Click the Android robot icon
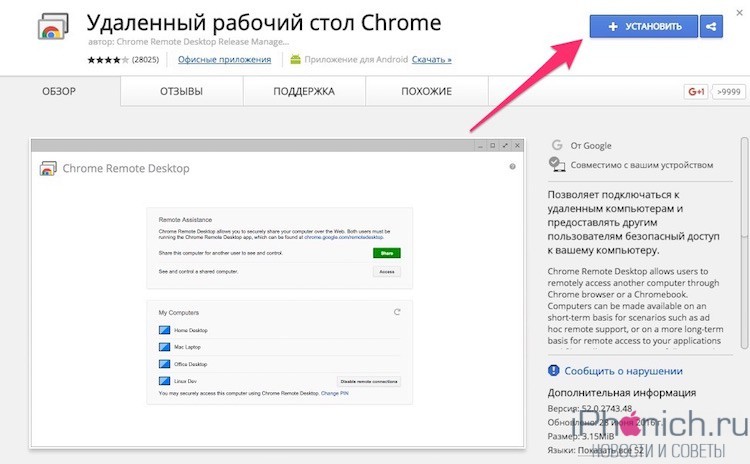The width and height of the screenshot is (750, 464). [296, 59]
